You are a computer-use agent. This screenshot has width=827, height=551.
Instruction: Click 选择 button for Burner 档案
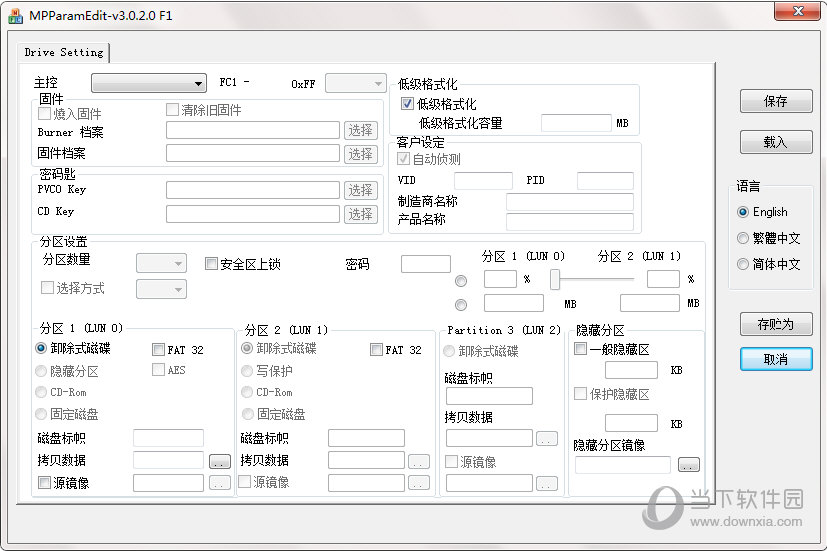(361, 130)
